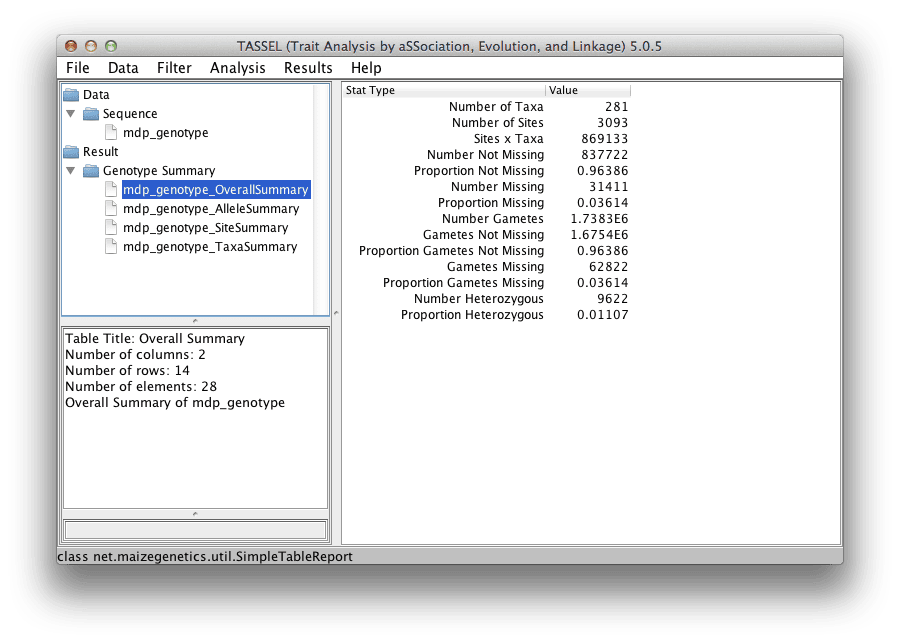Image resolution: width=900 pixels, height=643 pixels.
Task: Collapse the Sequence folder triangle
Action: [x=71, y=114]
